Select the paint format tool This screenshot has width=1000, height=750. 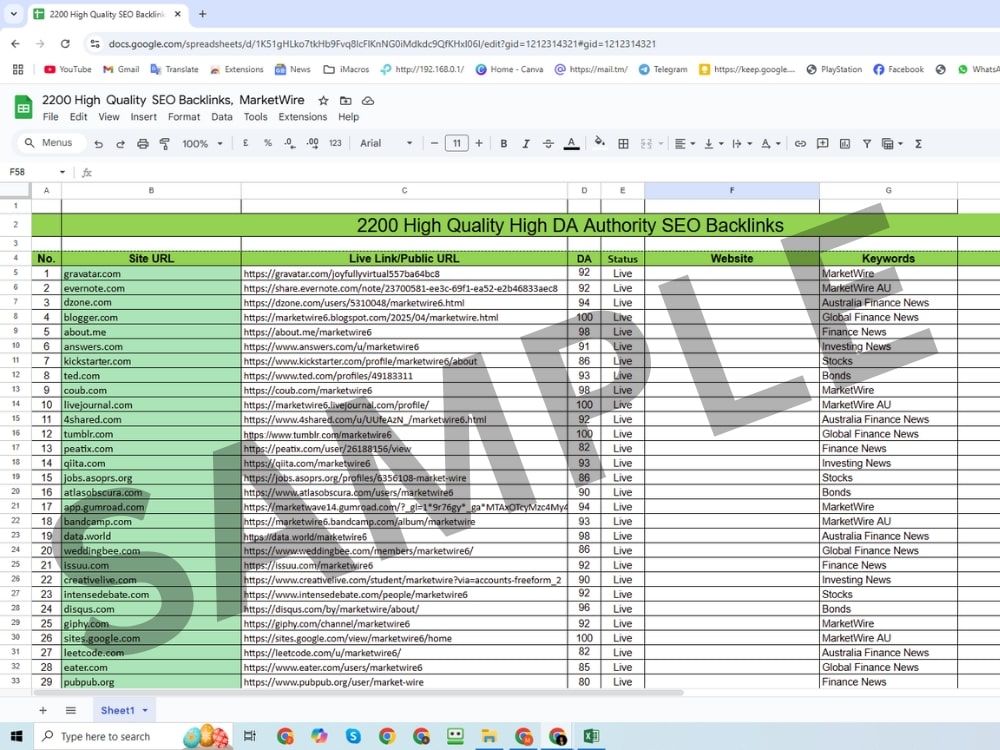point(165,144)
